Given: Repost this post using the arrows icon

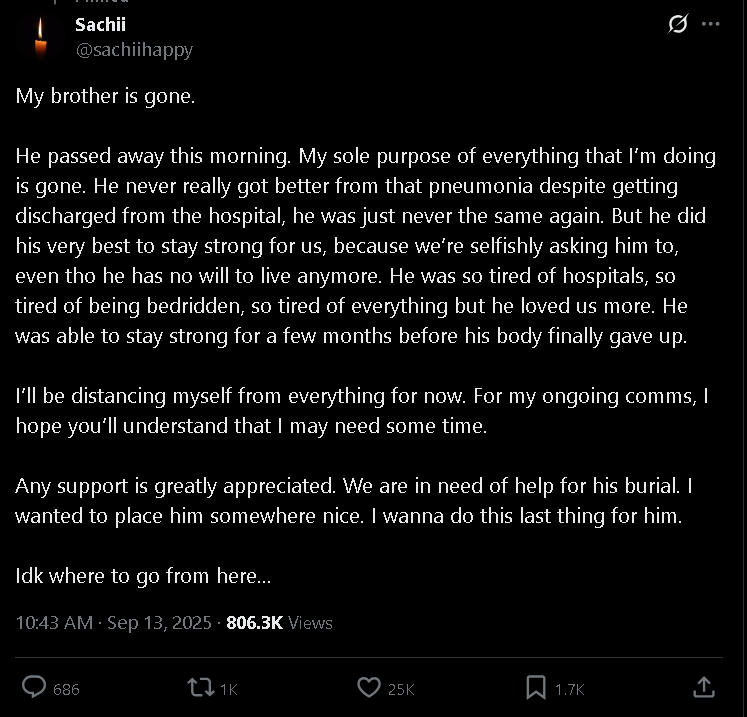Looking at the screenshot, I should pyautogui.click(x=200, y=687).
